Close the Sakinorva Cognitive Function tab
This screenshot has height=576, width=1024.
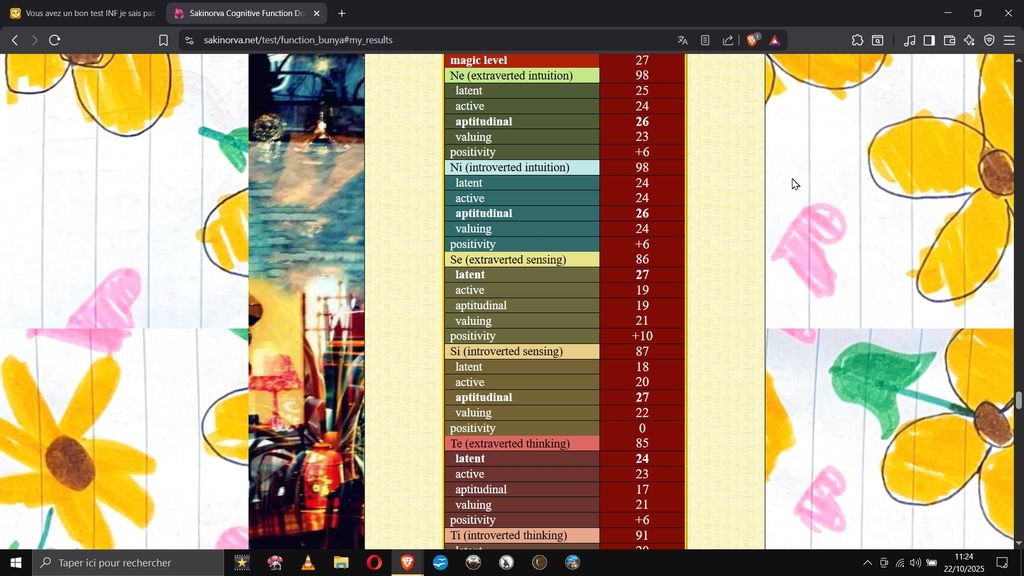pyautogui.click(x=317, y=13)
